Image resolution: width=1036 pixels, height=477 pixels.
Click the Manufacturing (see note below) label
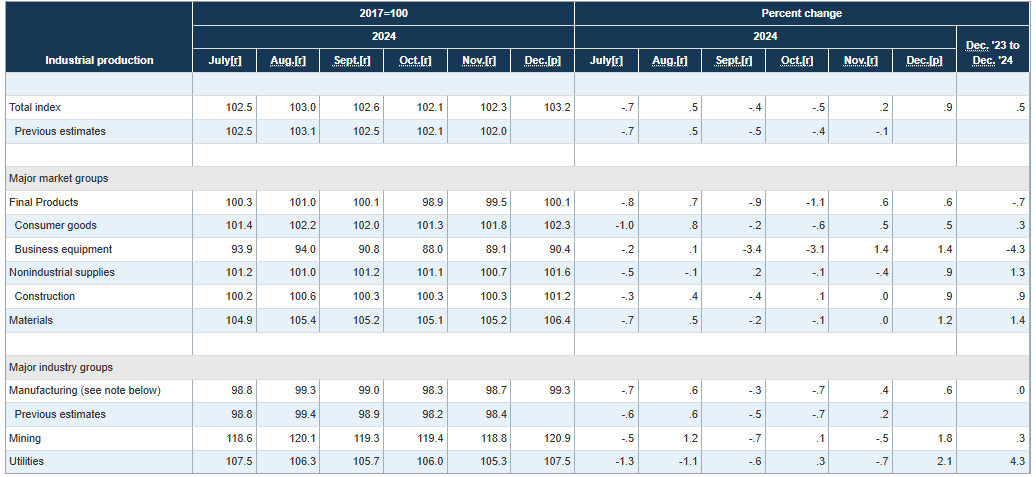click(x=84, y=390)
